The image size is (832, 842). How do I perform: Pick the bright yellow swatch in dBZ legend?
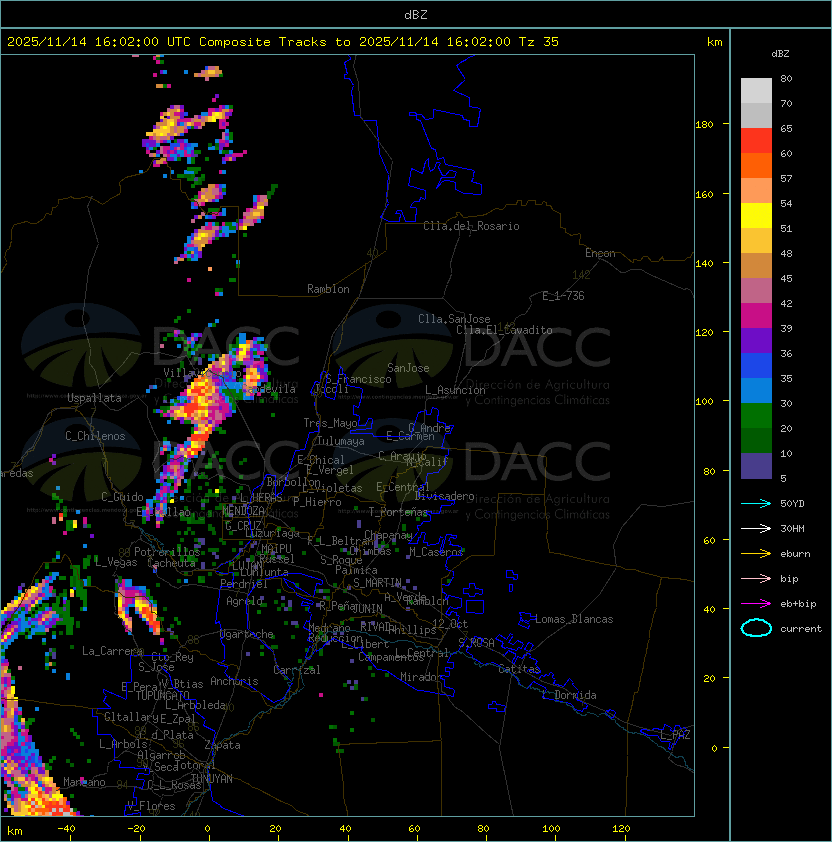coord(756,215)
